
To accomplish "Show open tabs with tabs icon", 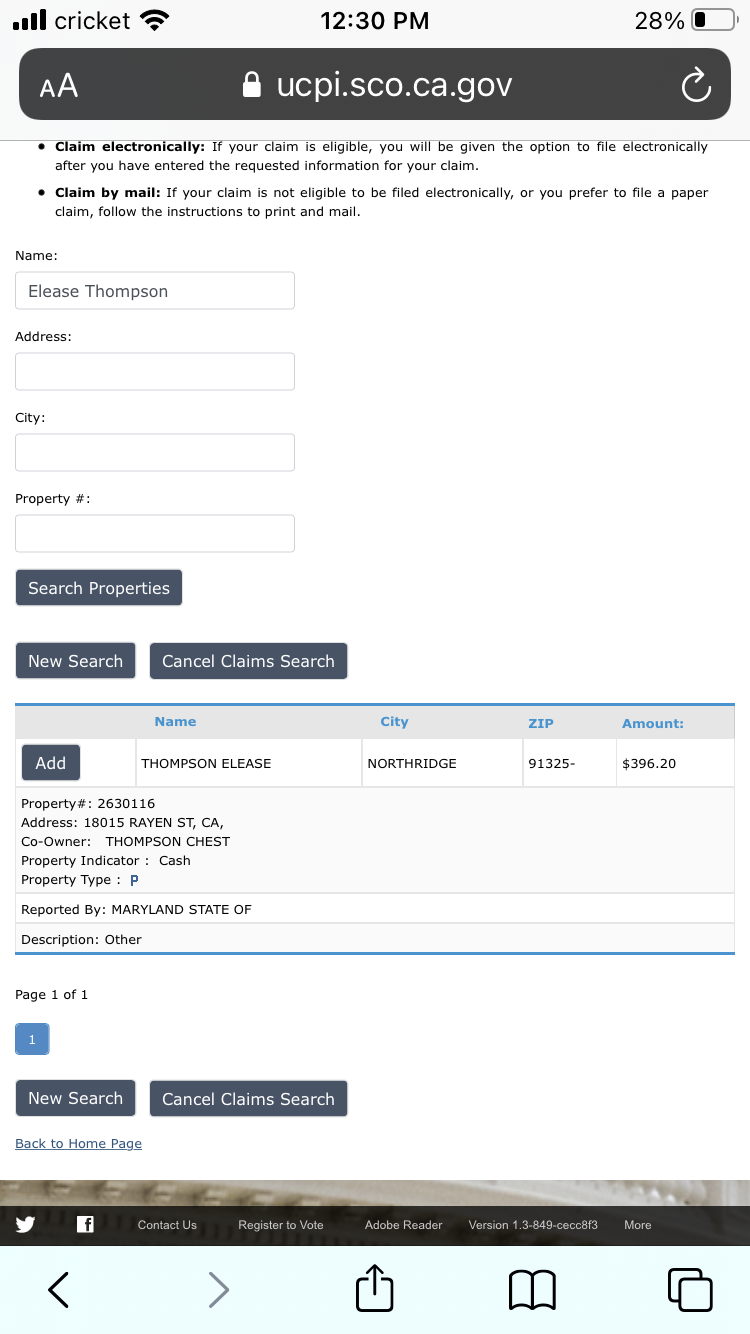I will point(690,1290).
